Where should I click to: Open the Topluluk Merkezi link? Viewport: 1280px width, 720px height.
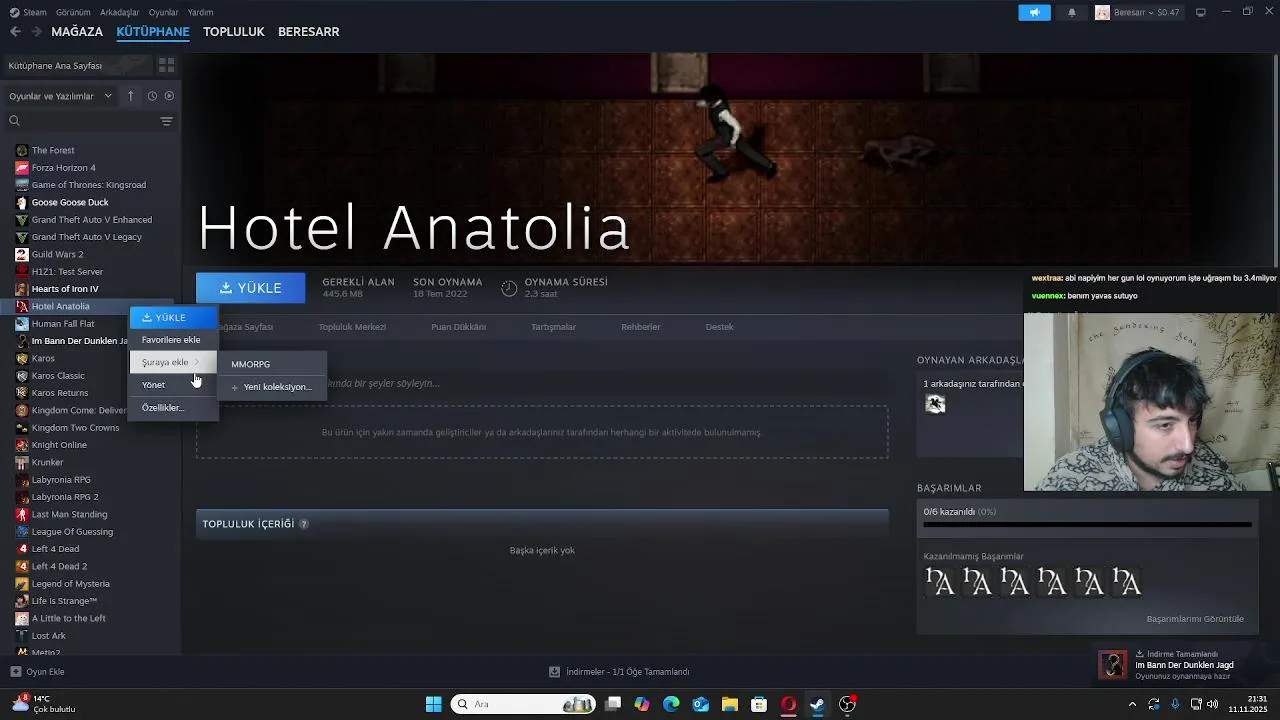pyautogui.click(x=352, y=327)
